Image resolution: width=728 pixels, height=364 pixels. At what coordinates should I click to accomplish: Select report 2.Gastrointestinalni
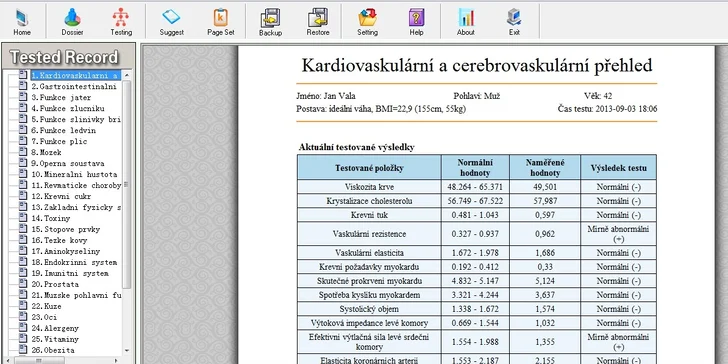pyautogui.click(x=74, y=86)
